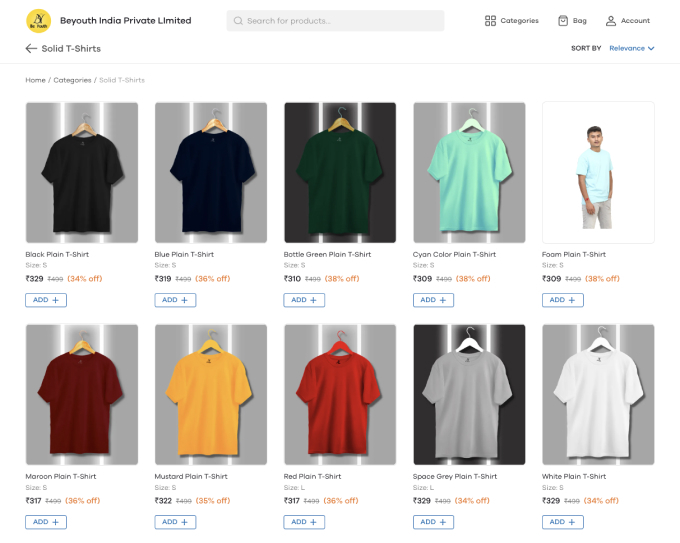The height and width of the screenshot is (543, 680).
Task: Focus the Search for products field
Action: pos(335,21)
